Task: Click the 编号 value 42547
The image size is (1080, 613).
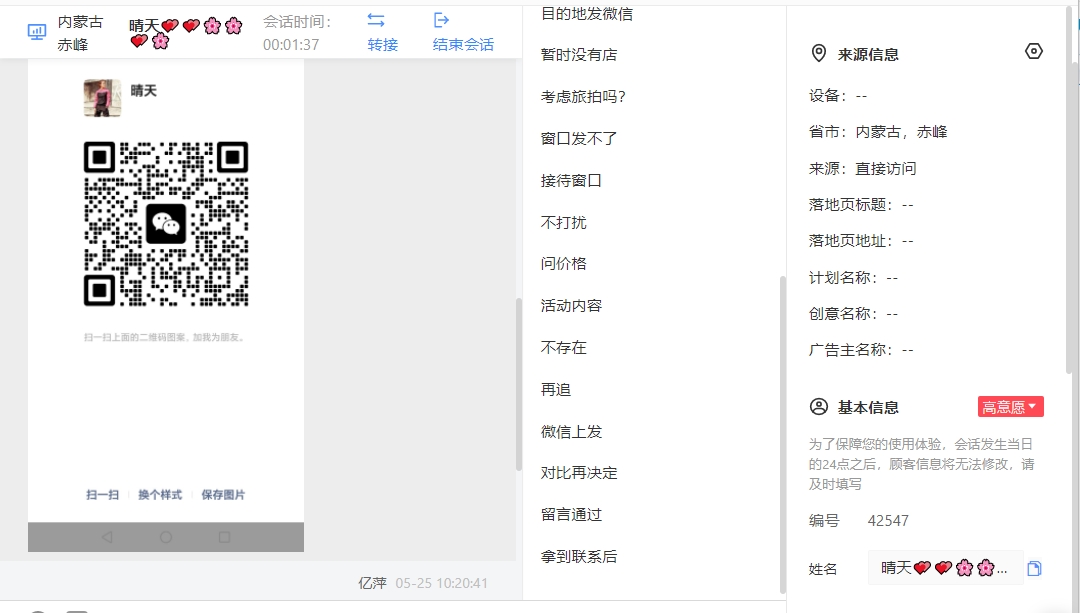Action: [888, 521]
